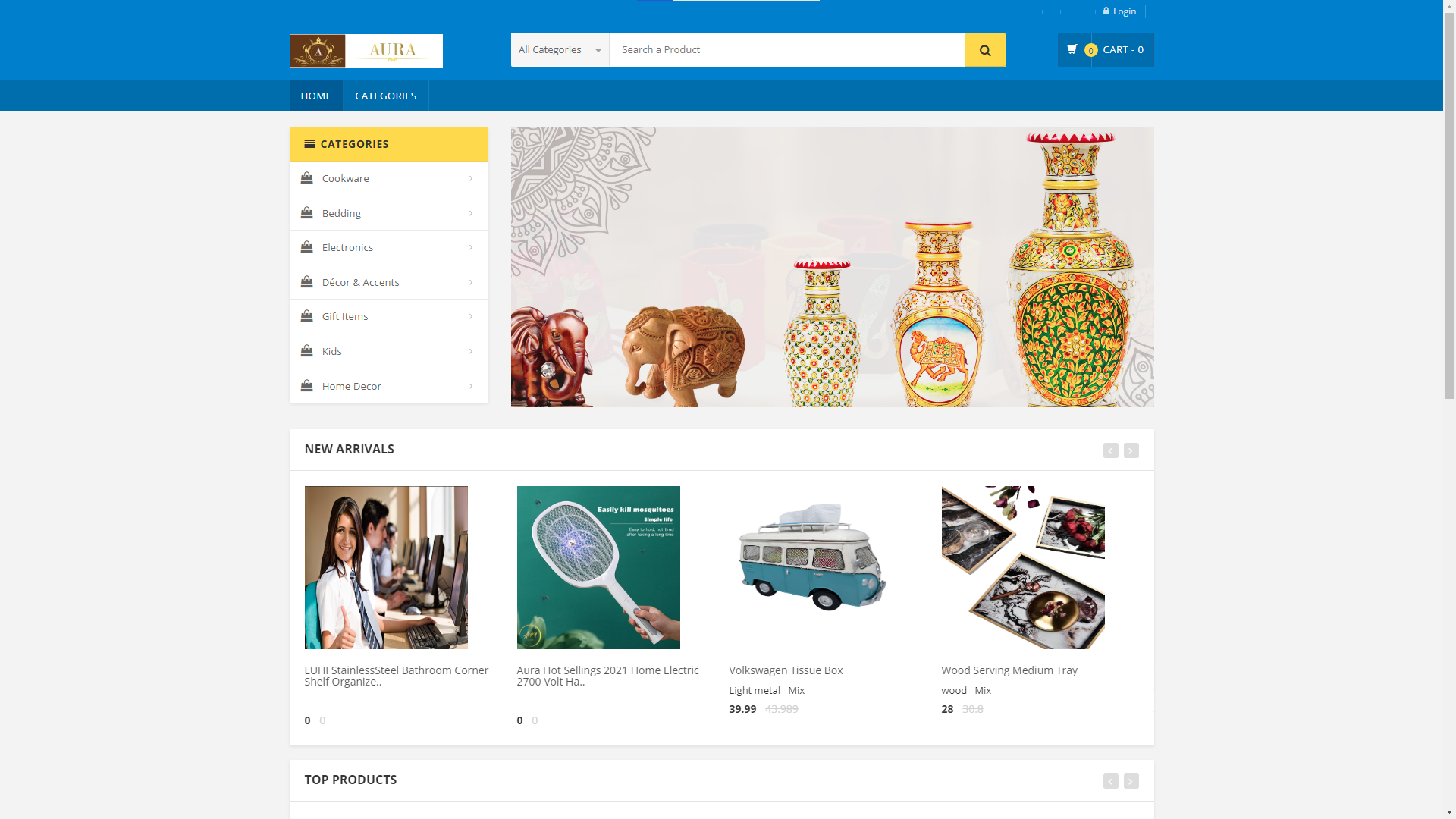Open the shopping cart icon
The height and width of the screenshot is (819, 1456).
coord(1072,49)
